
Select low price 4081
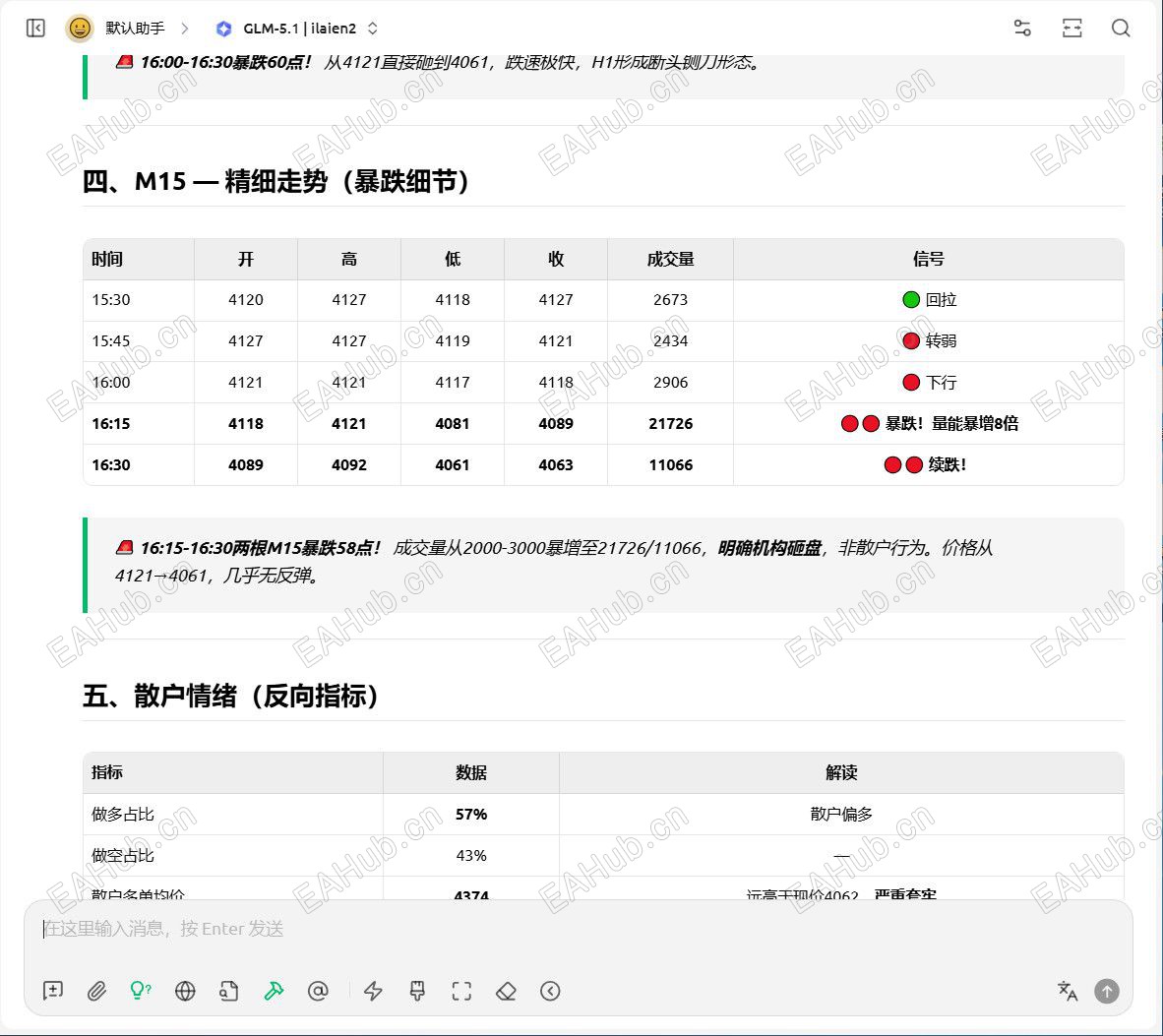click(453, 423)
